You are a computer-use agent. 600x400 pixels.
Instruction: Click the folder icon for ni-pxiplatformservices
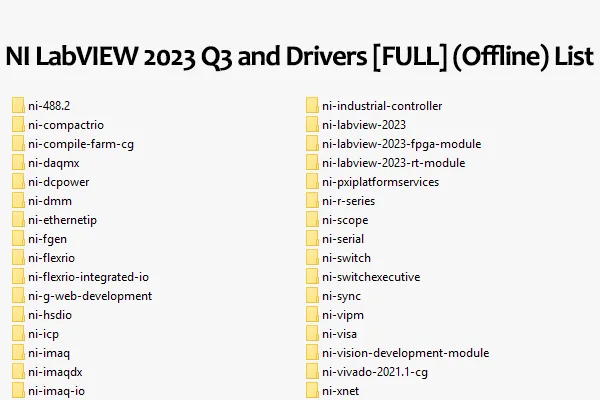[312, 181]
